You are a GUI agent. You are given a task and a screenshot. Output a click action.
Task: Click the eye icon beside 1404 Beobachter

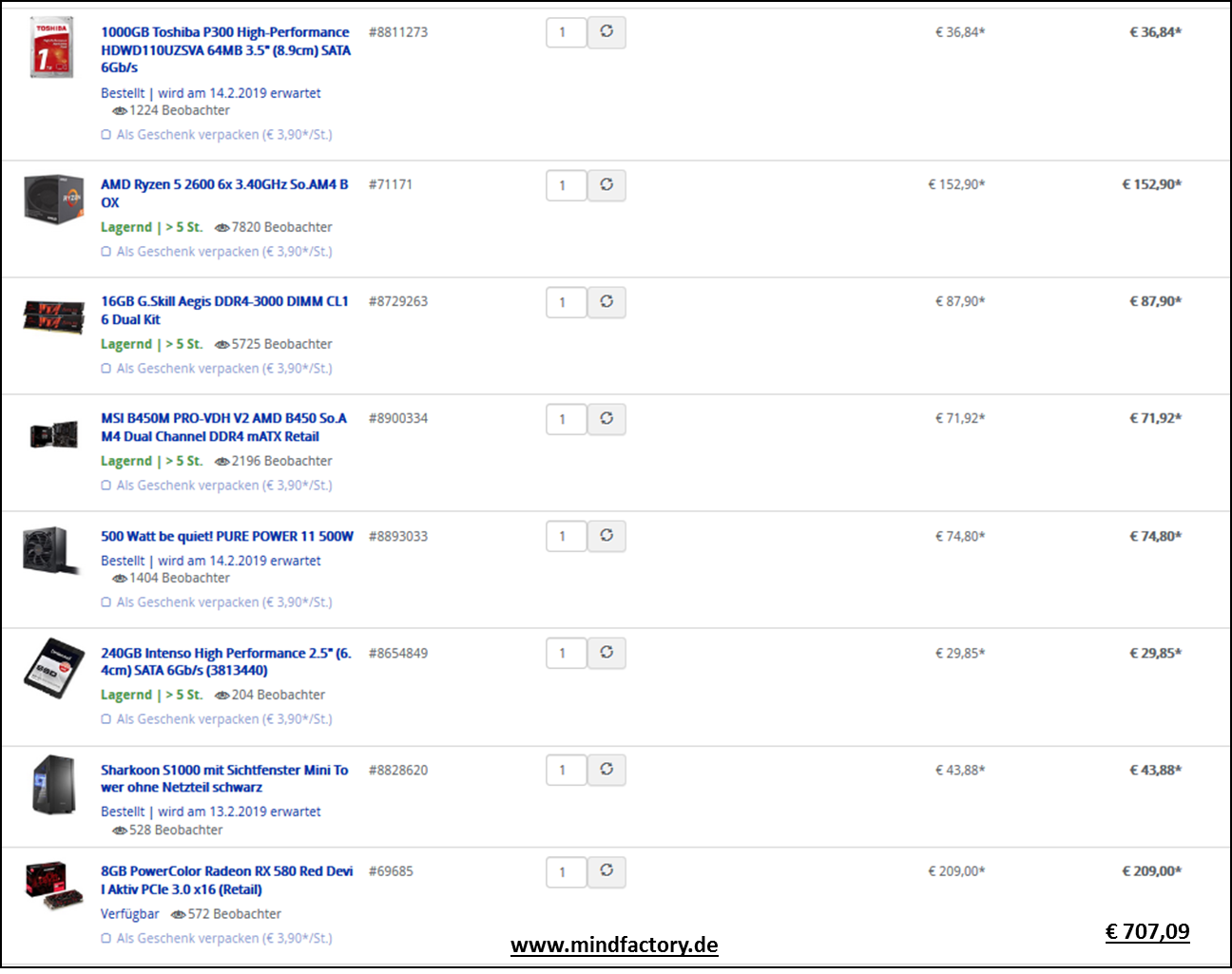120,579
